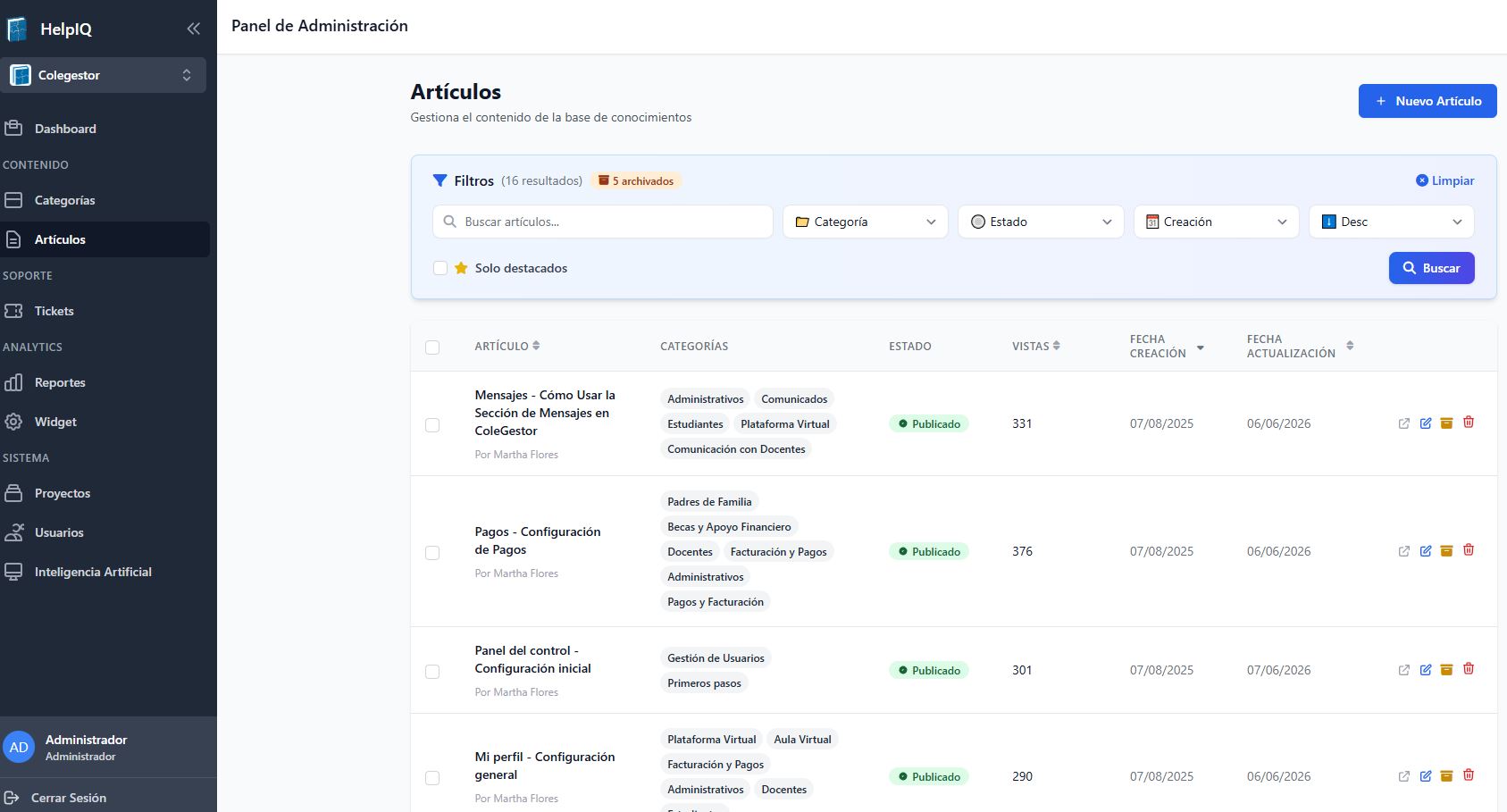The image size is (1507, 812).
Task: Open the Estado filter dropdown
Action: (x=1041, y=222)
